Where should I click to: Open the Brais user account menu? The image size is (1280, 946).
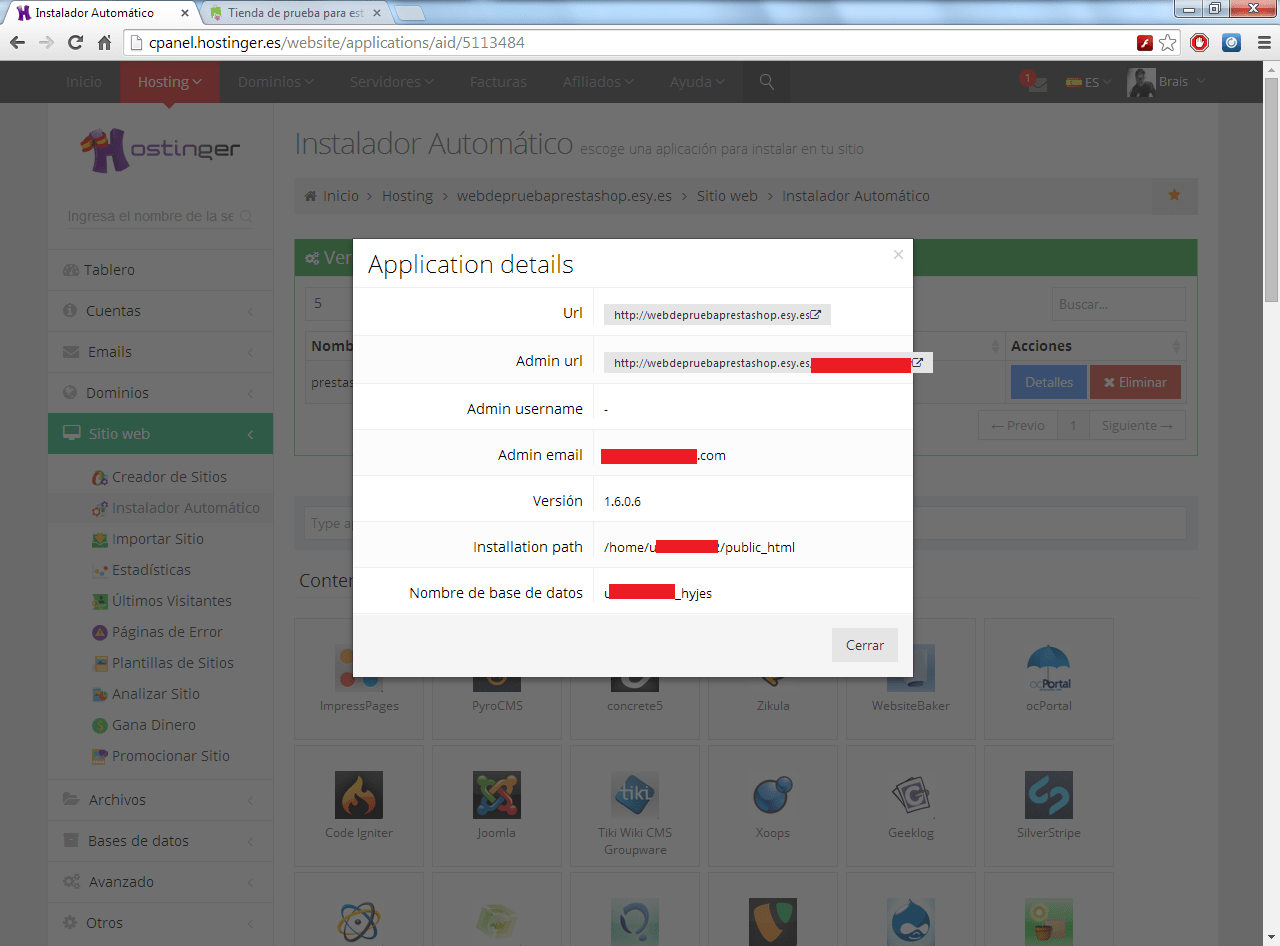point(1166,82)
